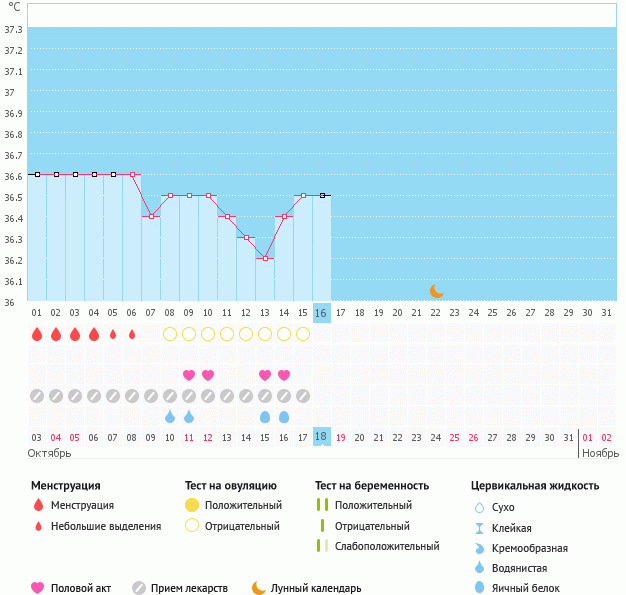Click the watery fluid drop on cycle day 08
Screen dimensions: 626x595
tap(170, 416)
